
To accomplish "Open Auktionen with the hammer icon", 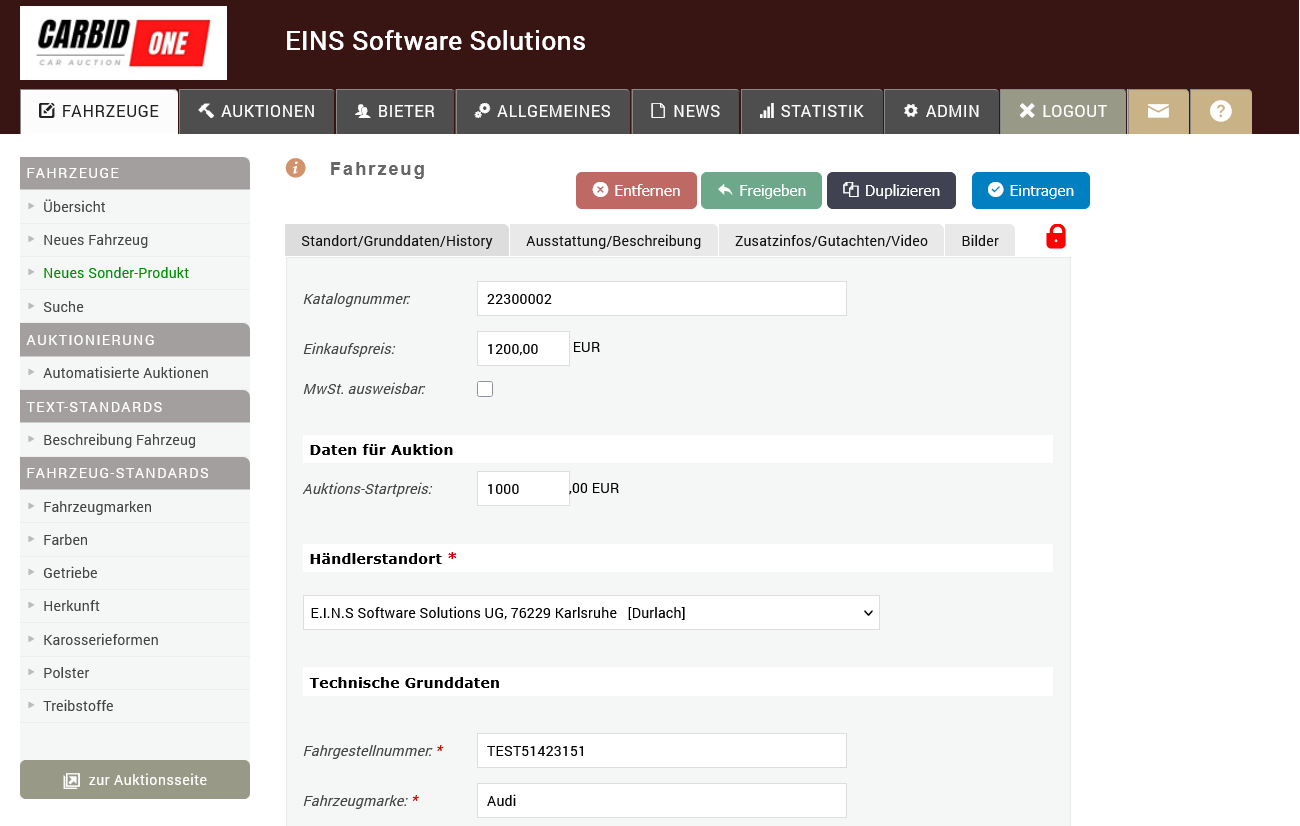I will pyautogui.click(x=256, y=111).
